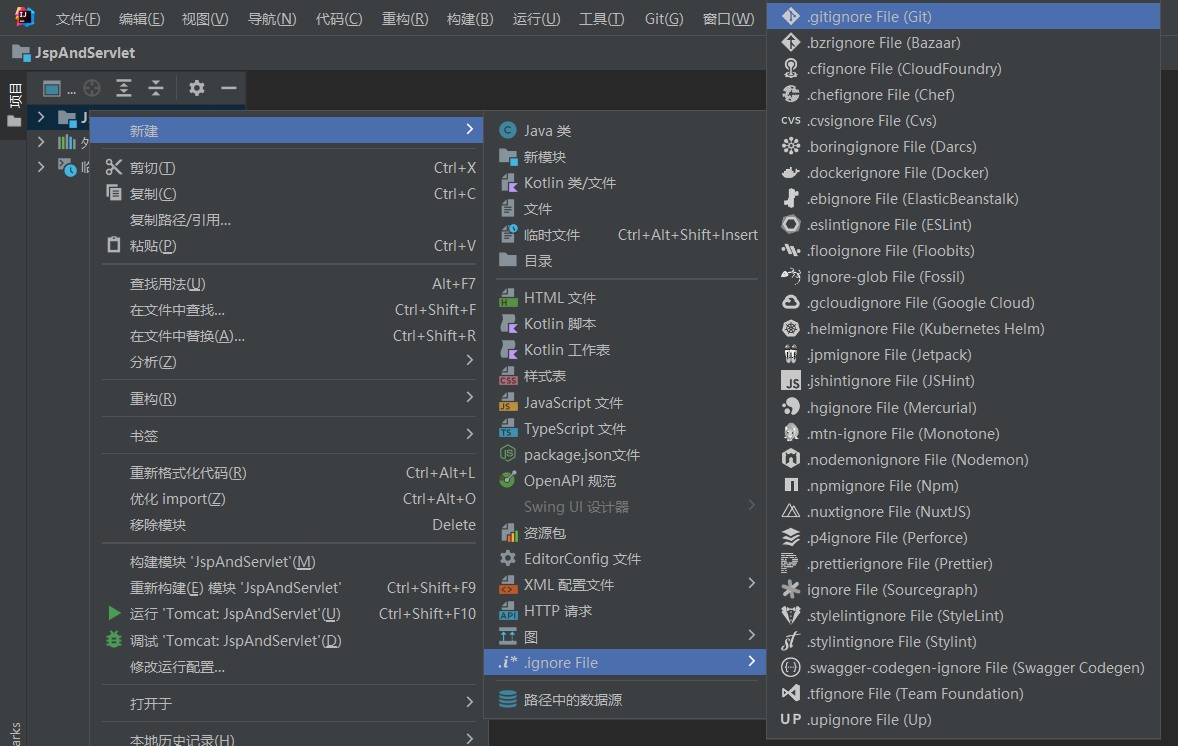Click the JSHint JS icon
The width and height of the screenshot is (1178, 746).
click(x=790, y=381)
